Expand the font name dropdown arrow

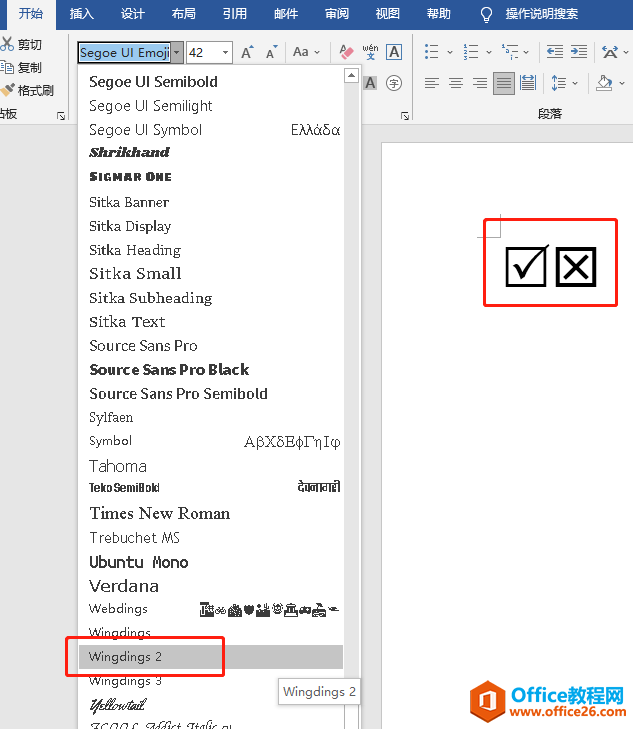(x=177, y=53)
